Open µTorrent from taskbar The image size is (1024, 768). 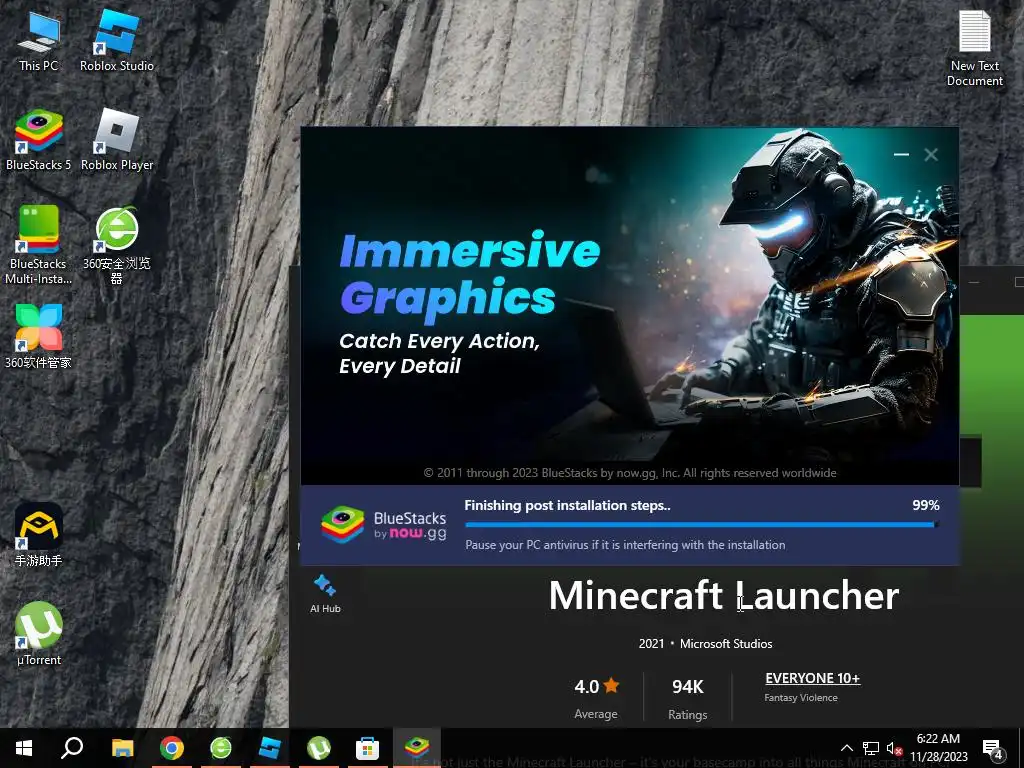click(x=319, y=748)
